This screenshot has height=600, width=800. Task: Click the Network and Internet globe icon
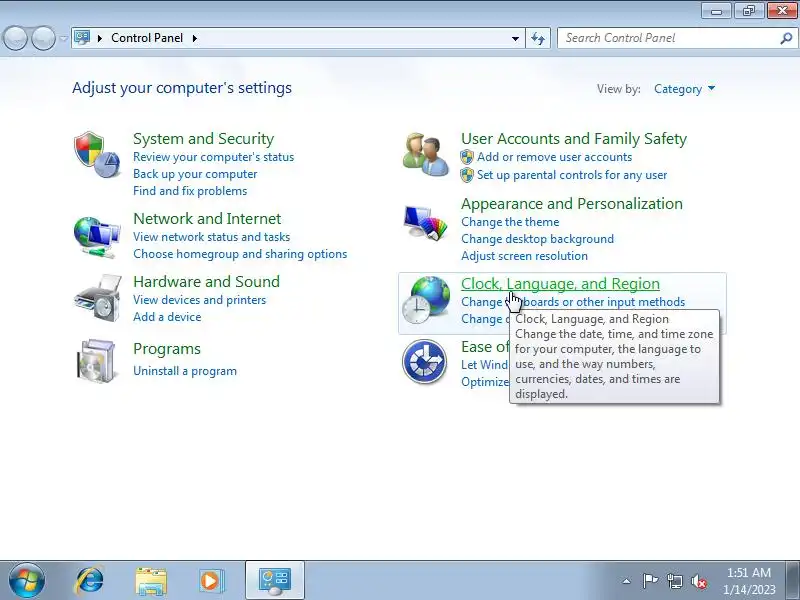click(97, 237)
